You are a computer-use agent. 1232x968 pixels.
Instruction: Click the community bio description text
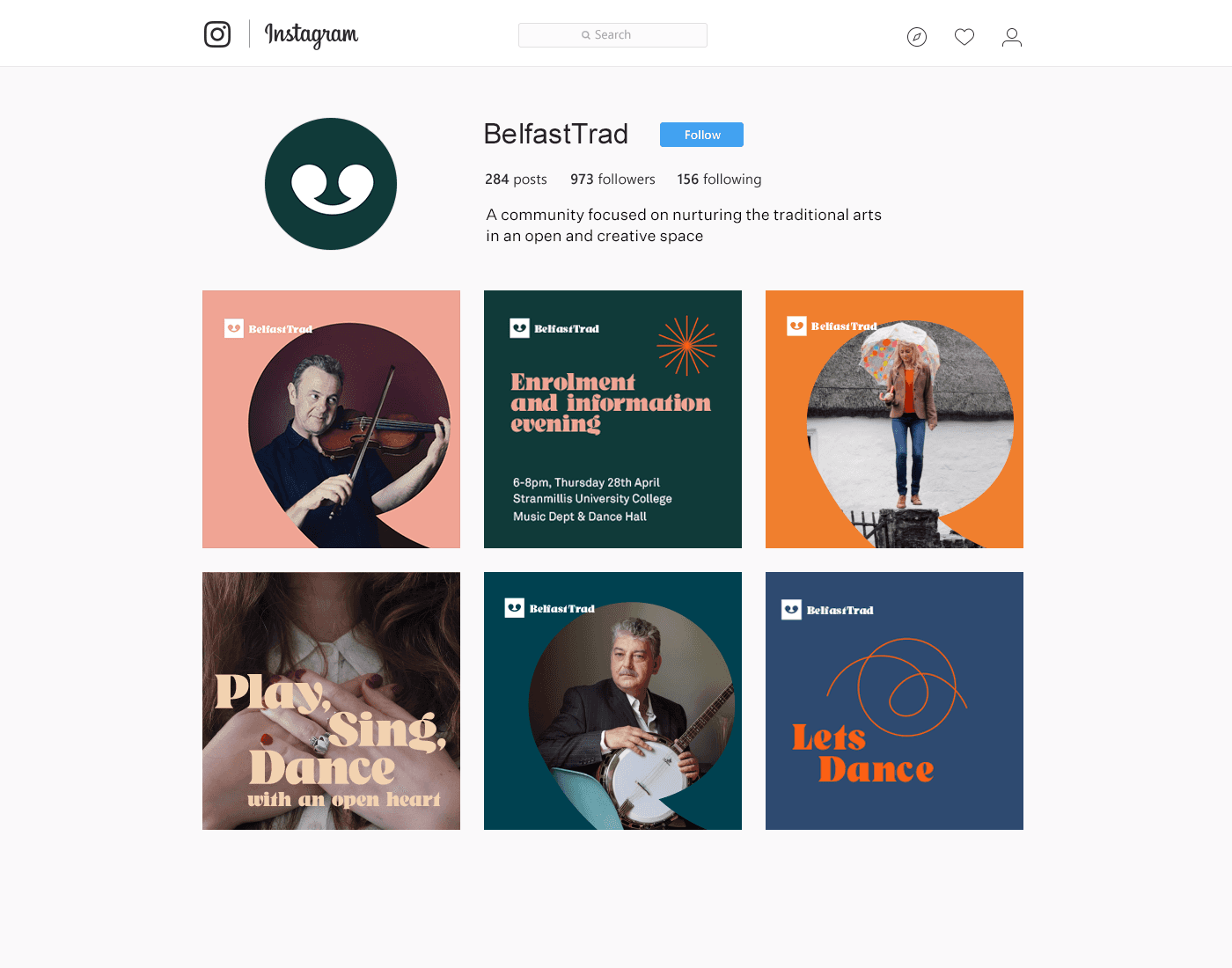(684, 225)
